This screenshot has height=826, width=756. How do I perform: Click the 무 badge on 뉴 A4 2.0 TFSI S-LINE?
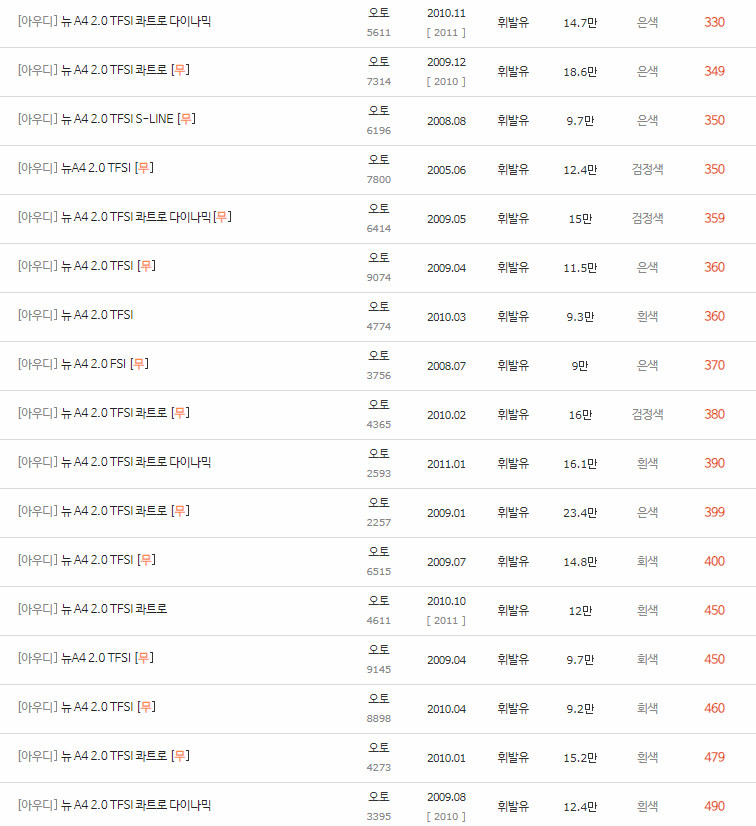186,120
